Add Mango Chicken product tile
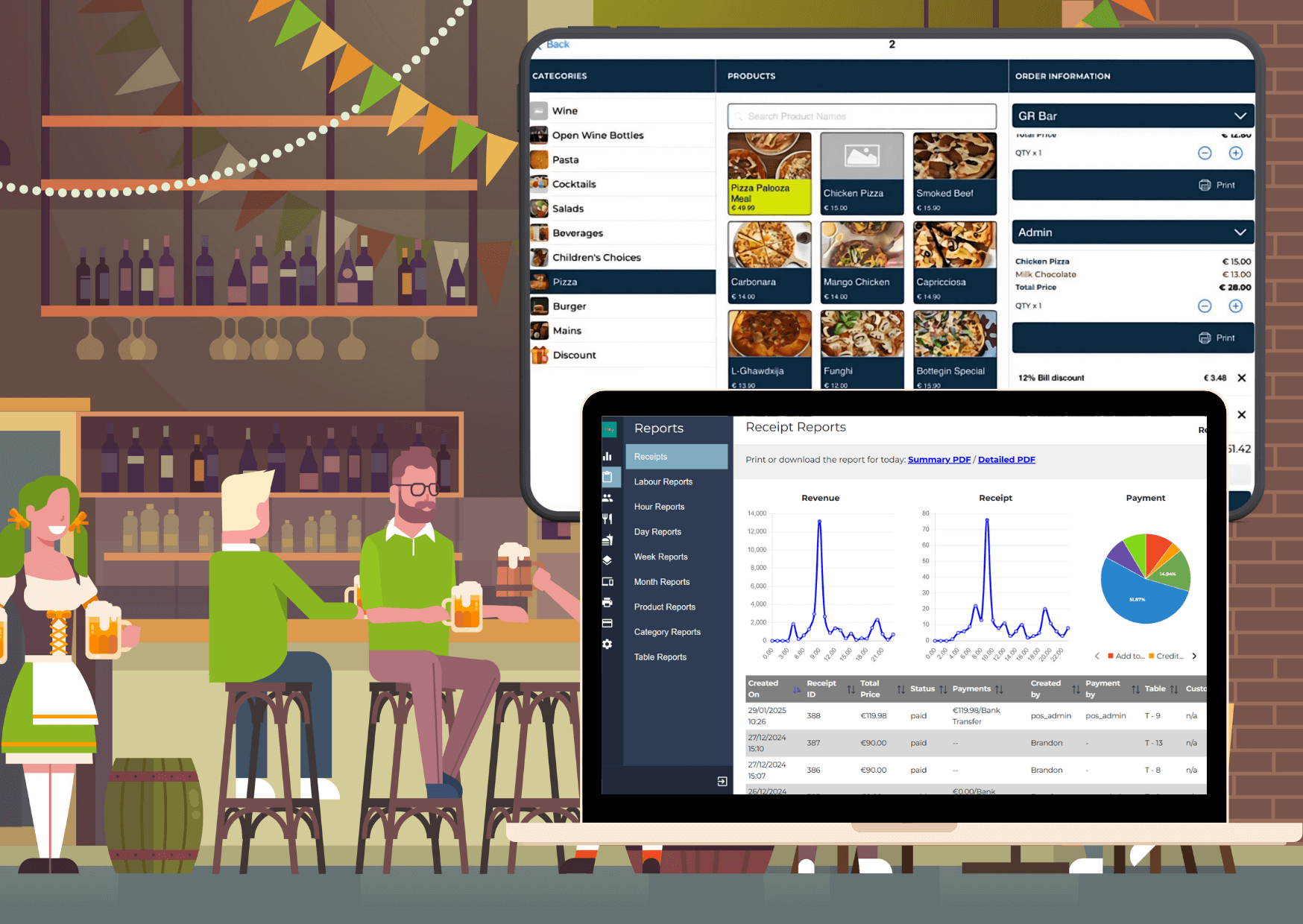 pos(862,262)
